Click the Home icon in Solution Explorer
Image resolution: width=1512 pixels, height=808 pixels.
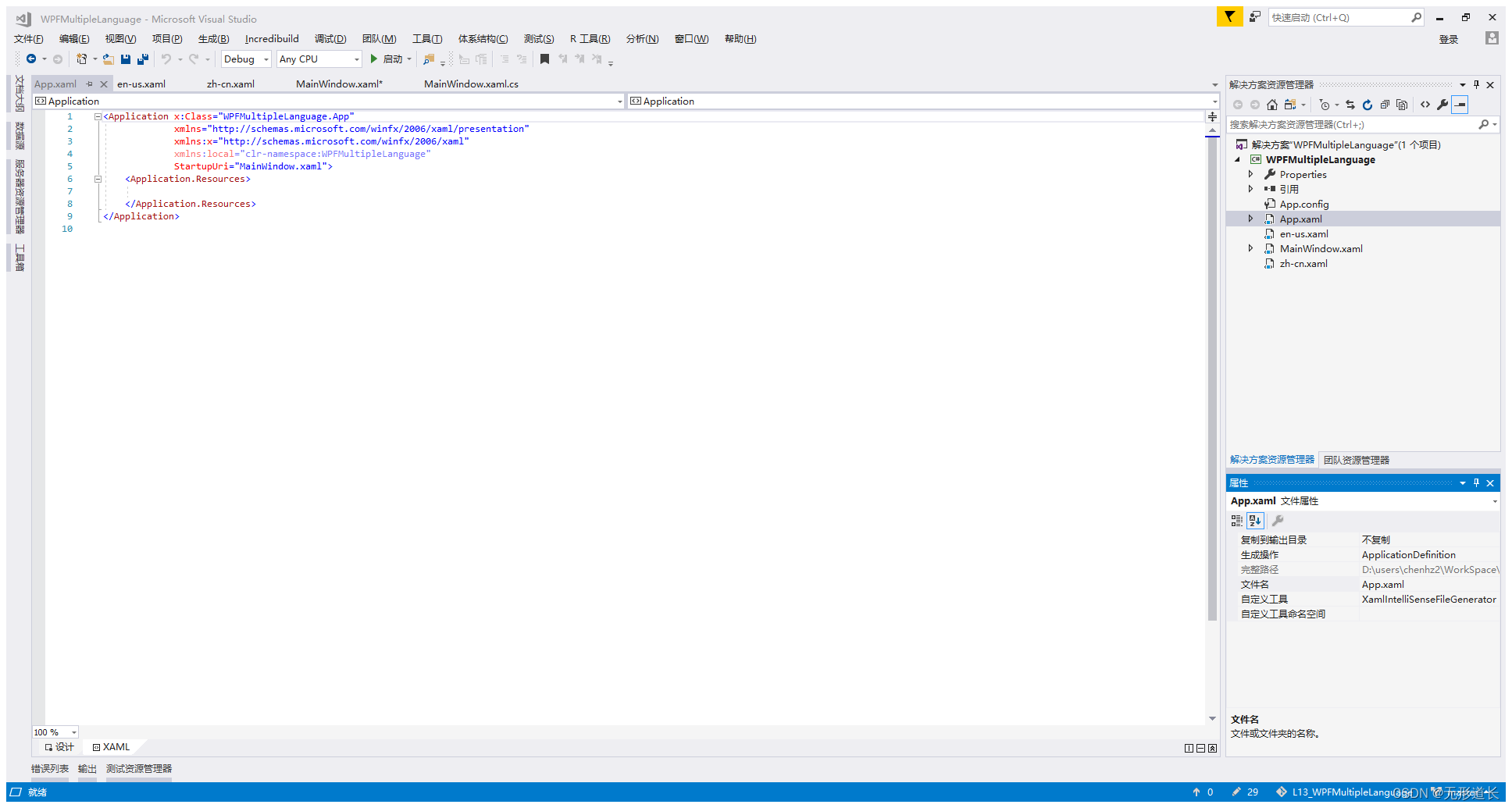click(x=1272, y=105)
